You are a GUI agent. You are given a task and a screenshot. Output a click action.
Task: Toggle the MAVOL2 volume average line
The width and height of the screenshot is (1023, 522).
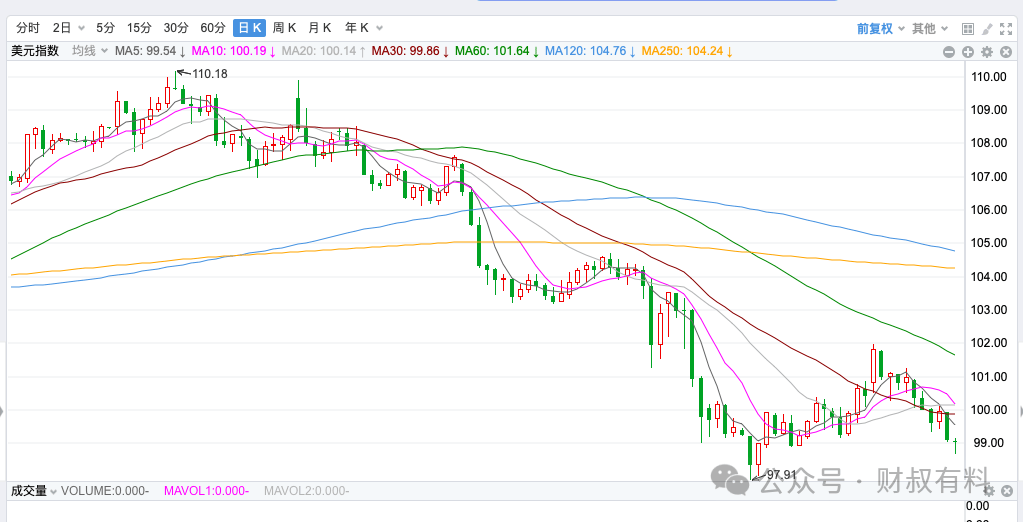(x=306, y=491)
